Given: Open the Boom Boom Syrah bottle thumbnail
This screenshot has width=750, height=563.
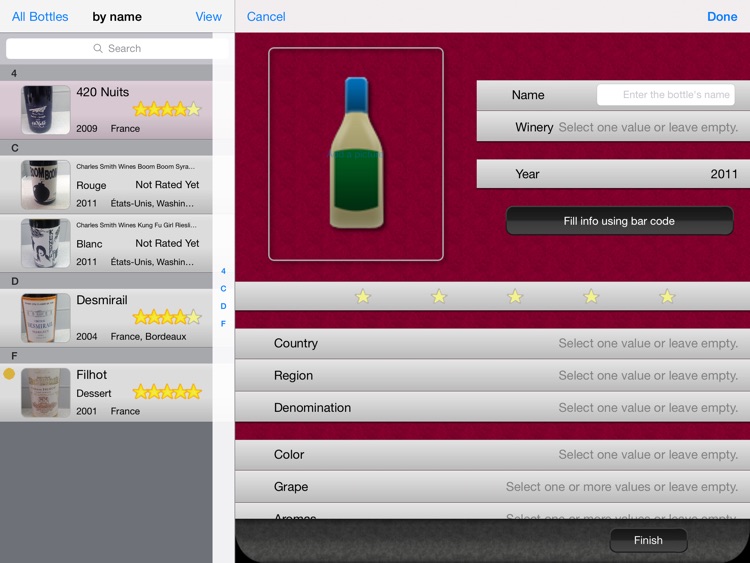Looking at the screenshot, I should point(46,185).
